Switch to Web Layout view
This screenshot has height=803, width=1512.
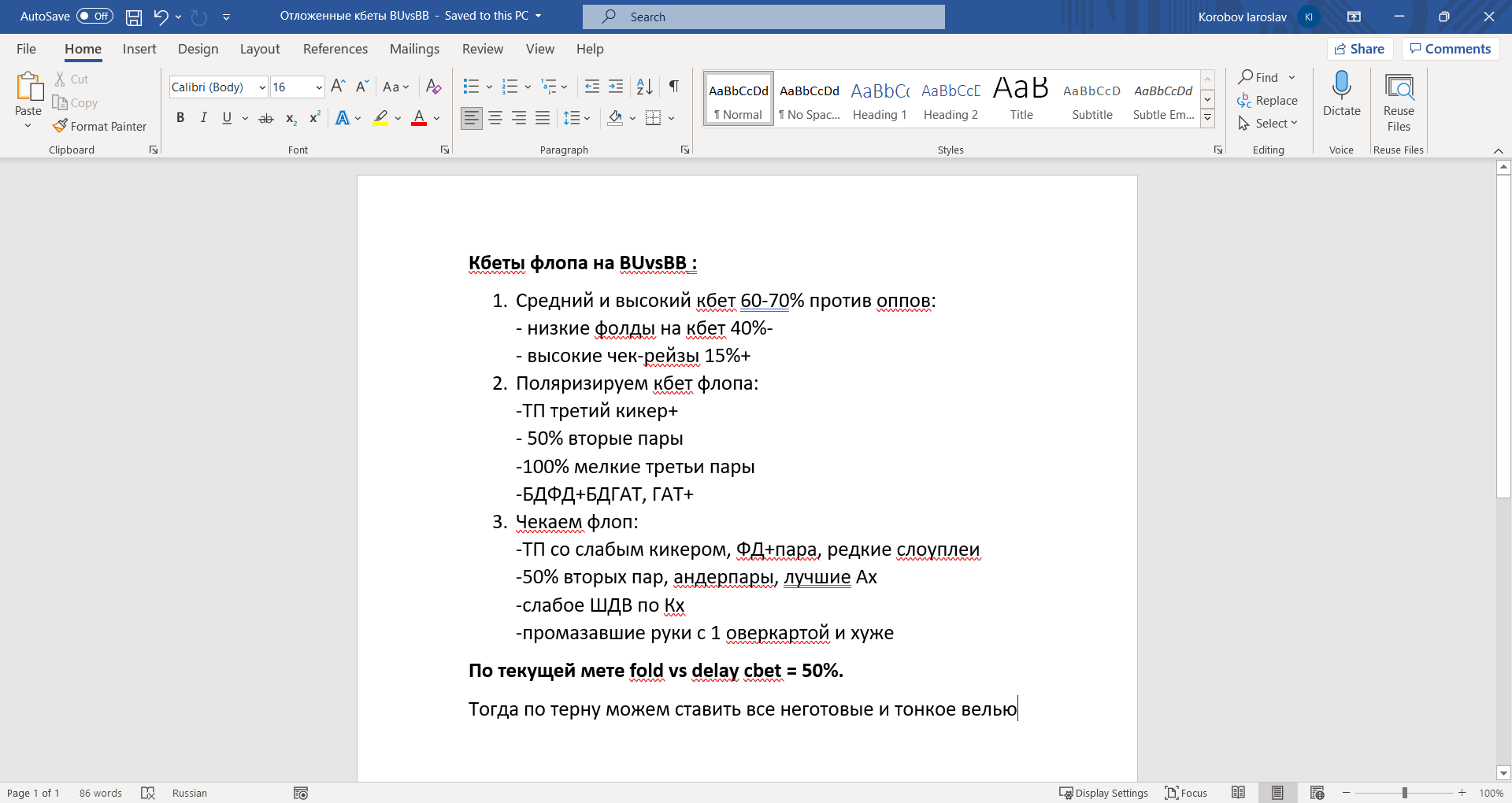click(x=1317, y=793)
